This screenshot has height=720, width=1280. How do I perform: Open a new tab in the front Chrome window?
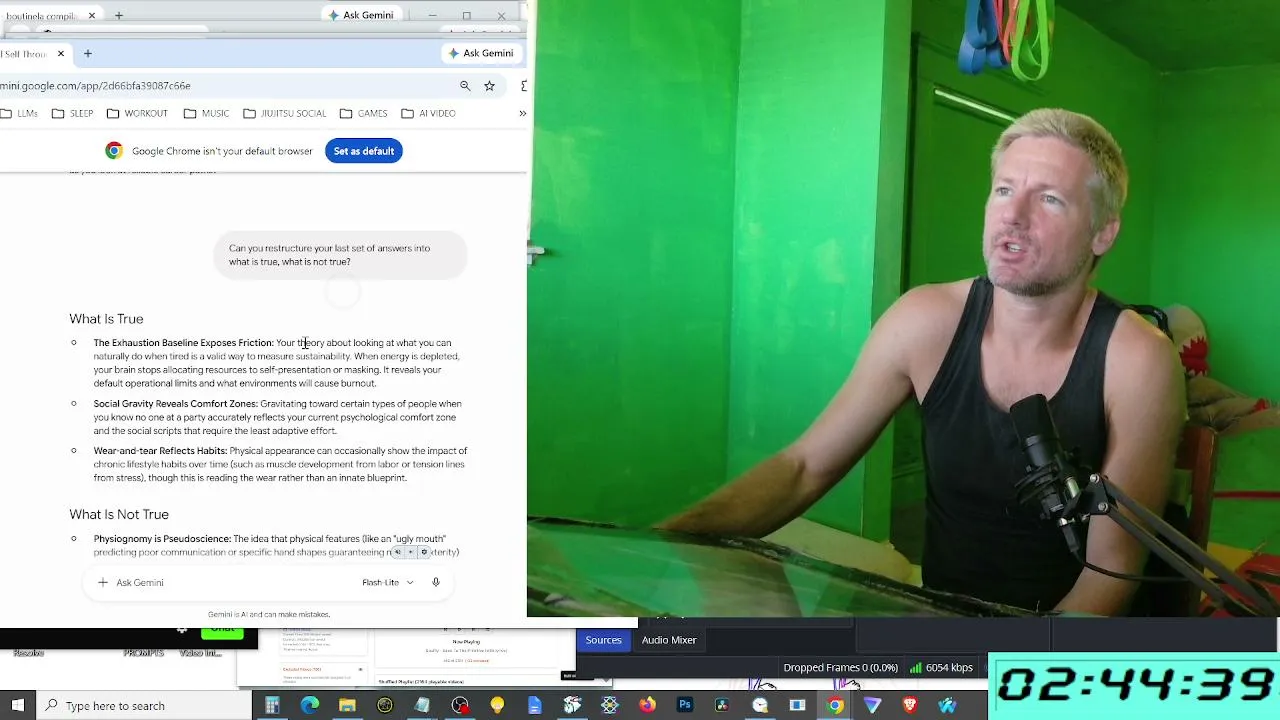88,53
